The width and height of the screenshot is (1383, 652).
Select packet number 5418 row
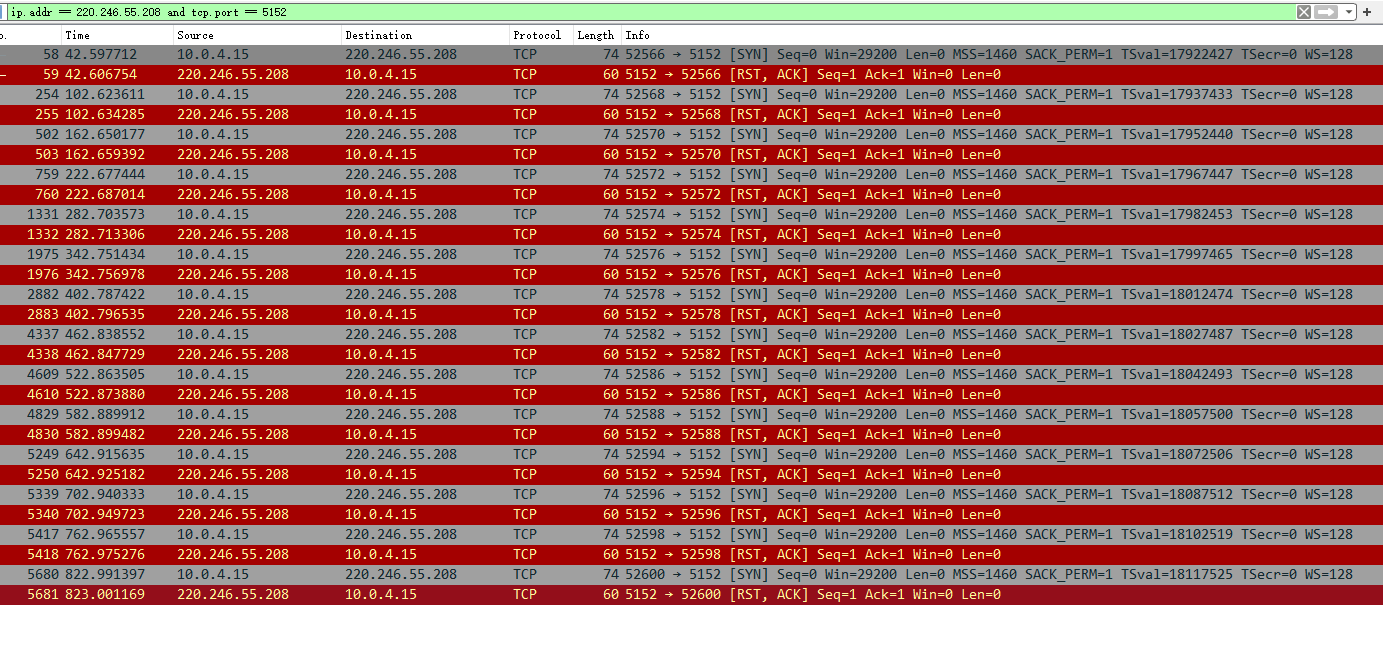click(691, 554)
